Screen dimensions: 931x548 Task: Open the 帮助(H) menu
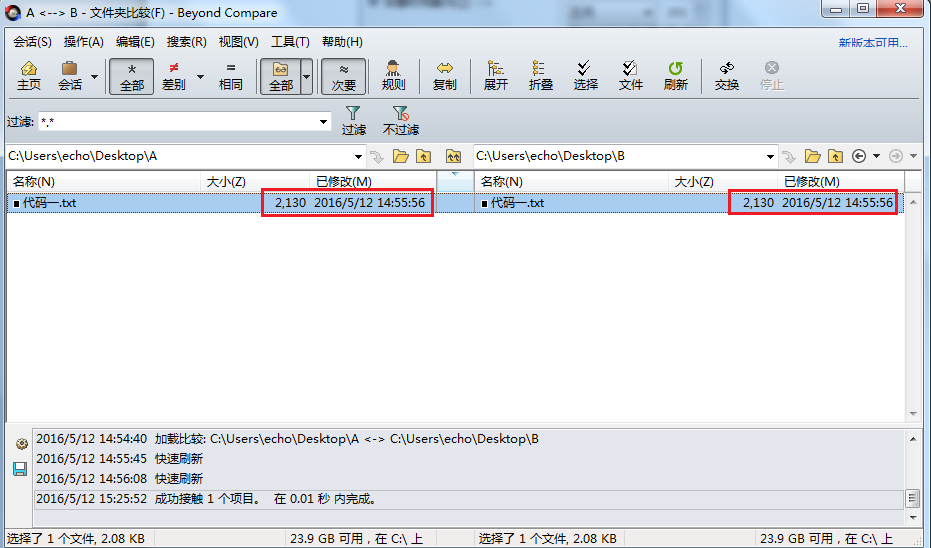coord(342,42)
